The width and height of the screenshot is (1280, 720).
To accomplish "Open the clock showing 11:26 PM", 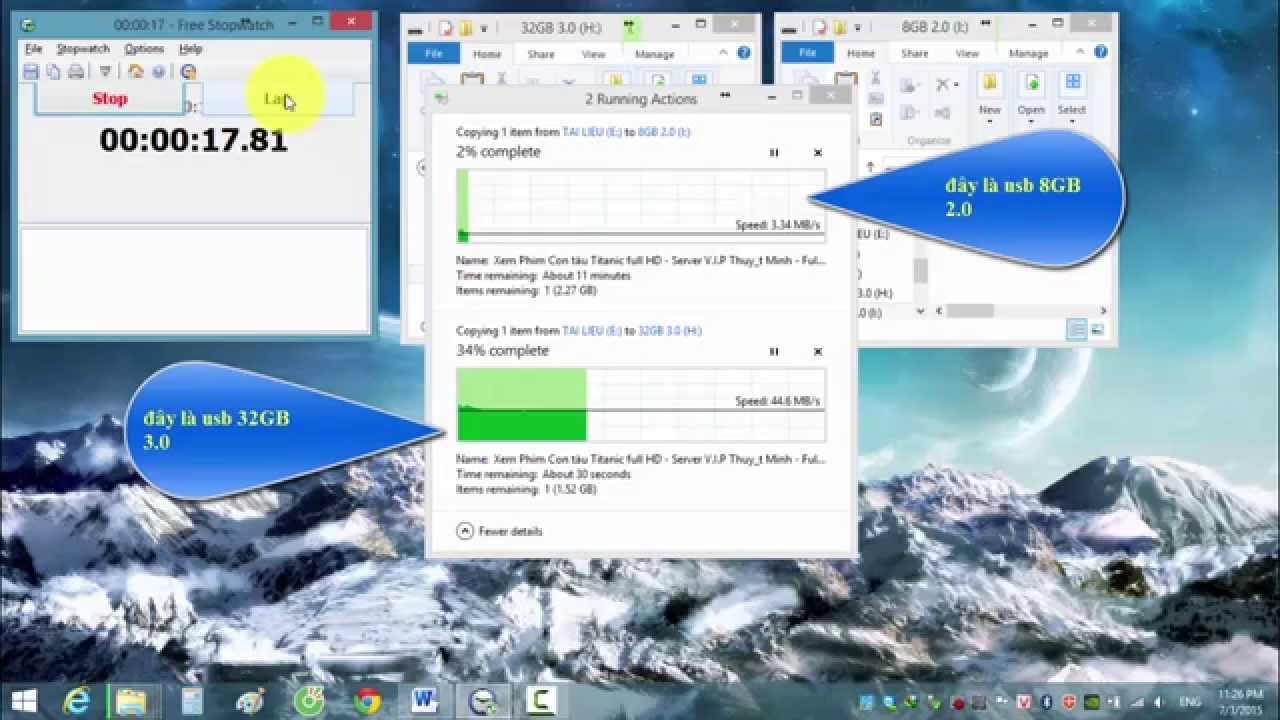I will tap(1239, 701).
